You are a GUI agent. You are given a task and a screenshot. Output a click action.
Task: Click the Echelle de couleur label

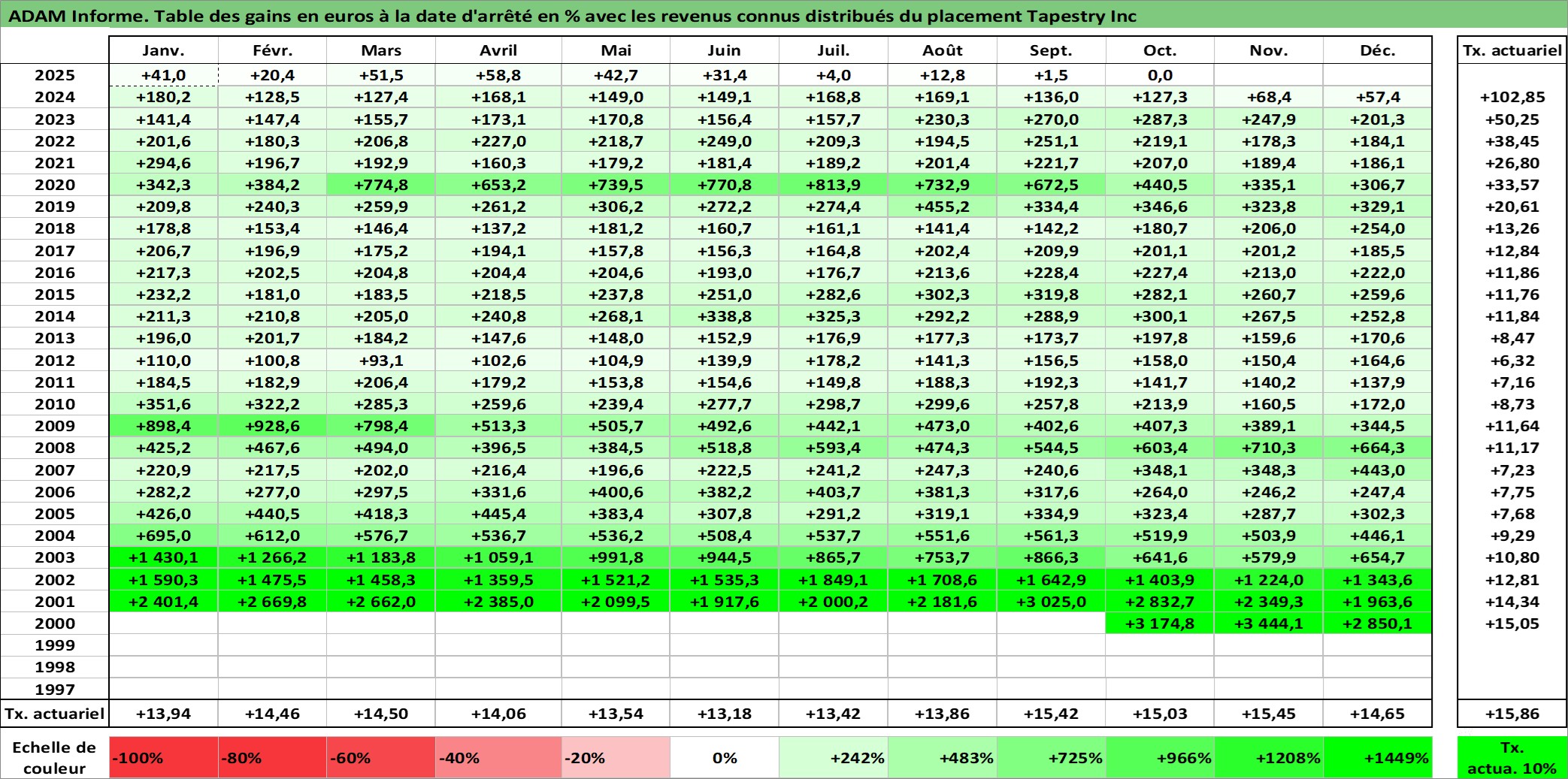click(x=54, y=757)
